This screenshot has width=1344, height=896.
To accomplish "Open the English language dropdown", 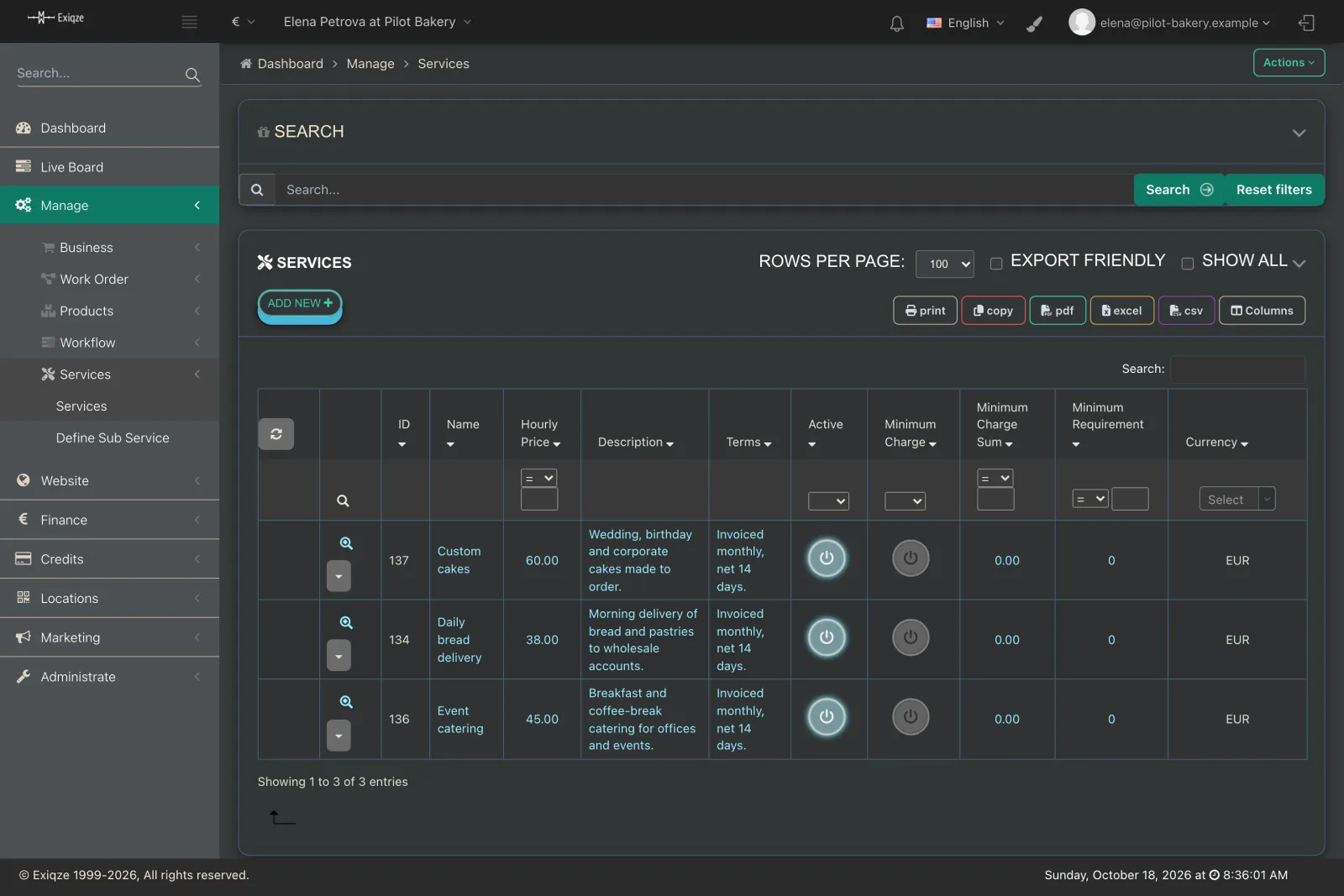I will (x=965, y=23).
